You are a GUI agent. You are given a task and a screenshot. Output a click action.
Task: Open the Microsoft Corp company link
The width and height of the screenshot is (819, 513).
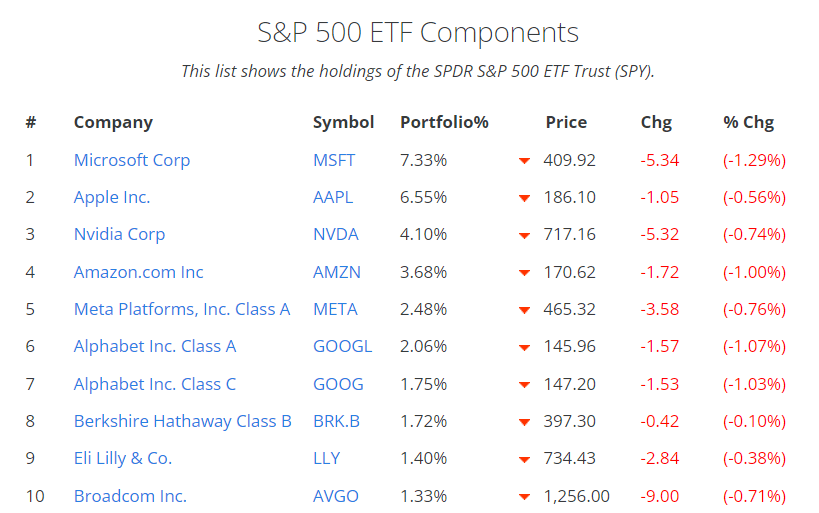coord(132,160)
